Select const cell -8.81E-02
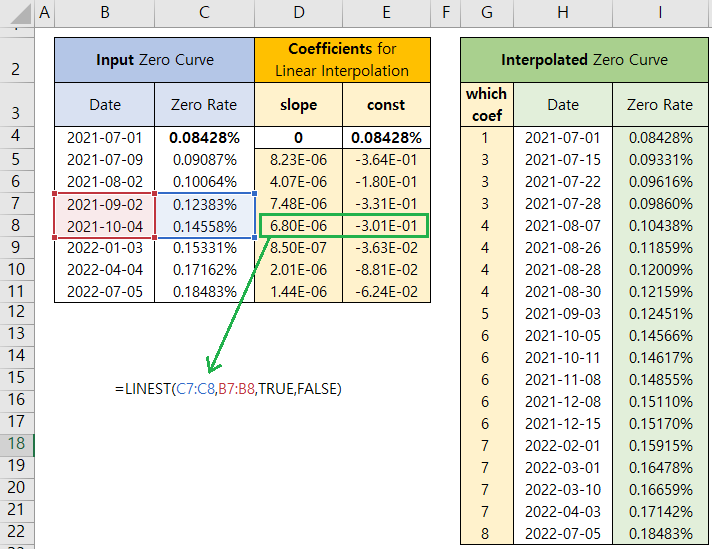The height and width of the screenshot is (549, 712). [x=386, y=270]
